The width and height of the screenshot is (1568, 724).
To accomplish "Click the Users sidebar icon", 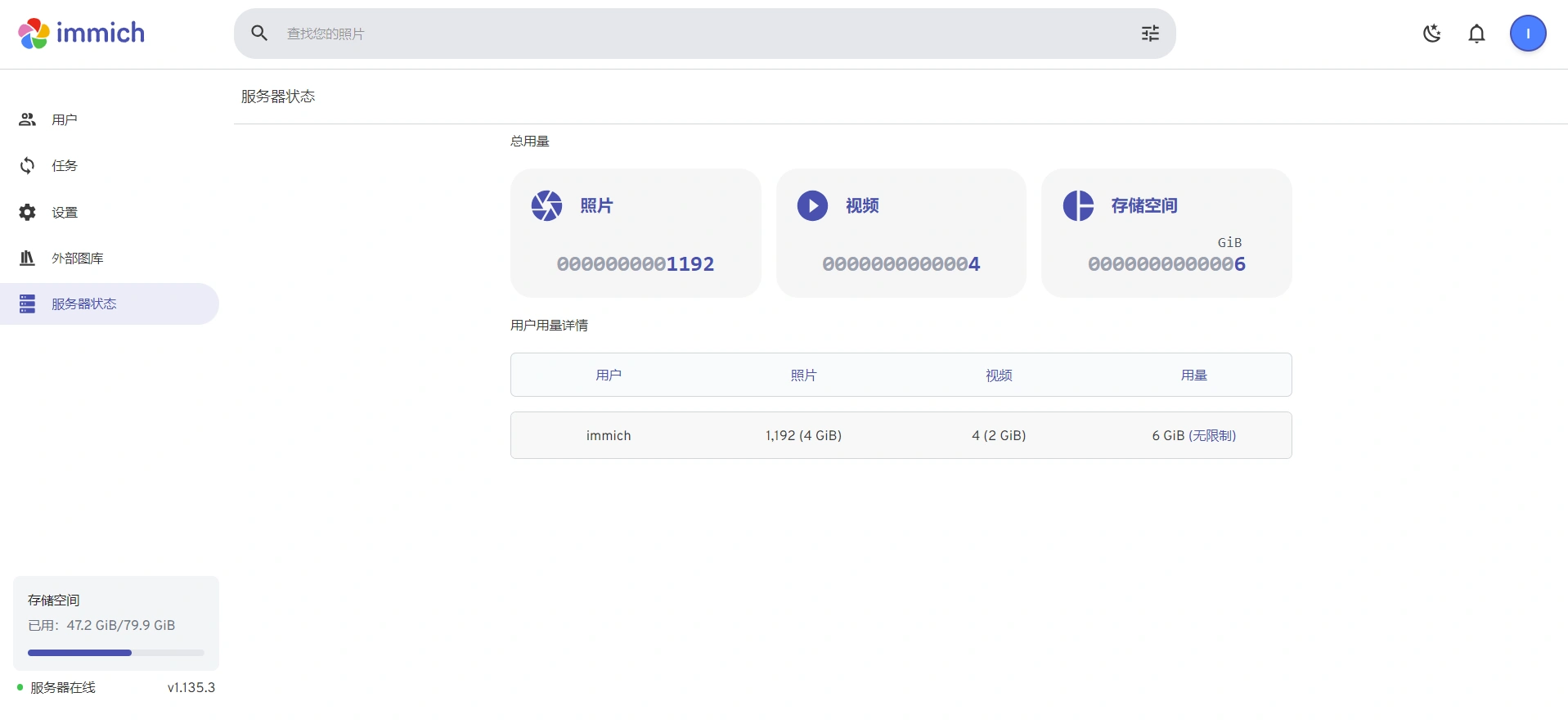I will (27, 119).
